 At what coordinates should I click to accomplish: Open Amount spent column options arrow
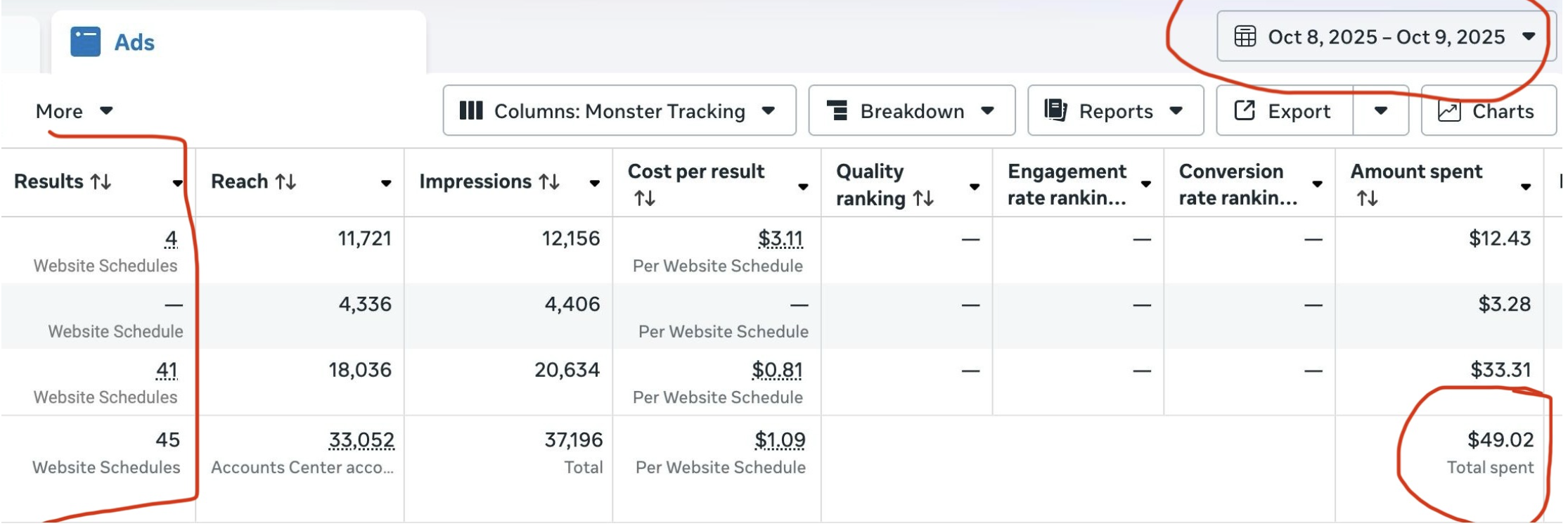point(1526,187)
